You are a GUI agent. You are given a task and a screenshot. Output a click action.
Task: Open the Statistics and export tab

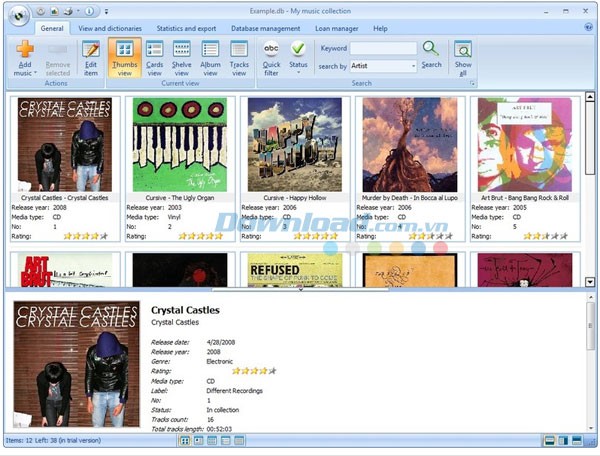(x=186, y=29)
